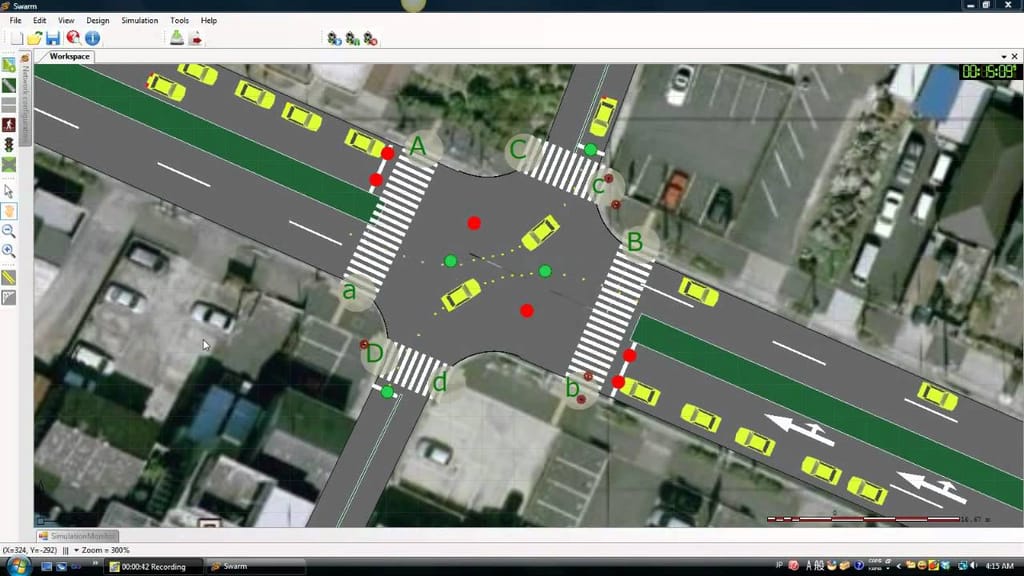
Task: Select the pedestrian crossing tool
Action: pos(9,125)
